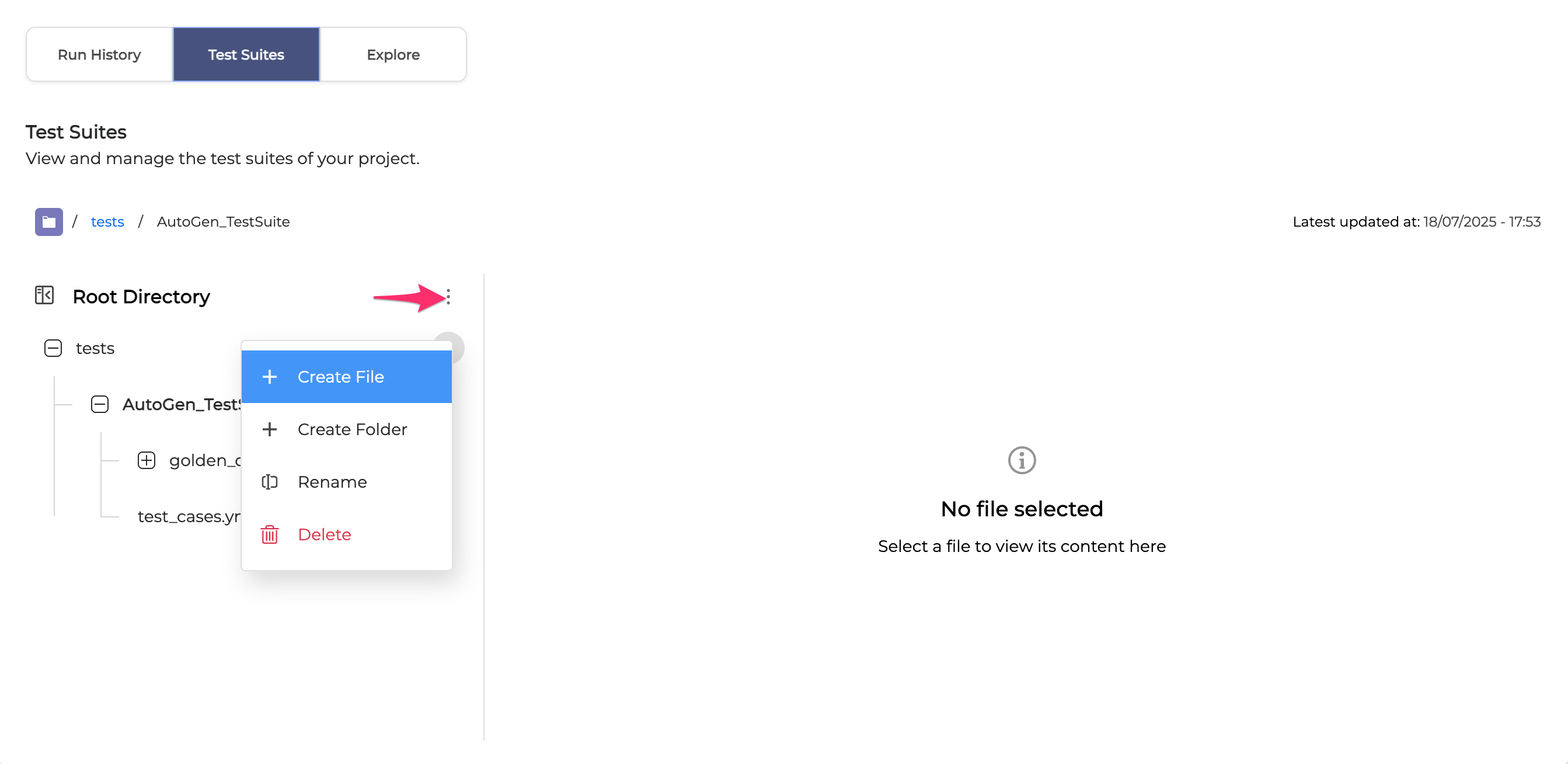The image size is (1568, 764).
Task: Expand the golden folder node
Action: (147, 460)
